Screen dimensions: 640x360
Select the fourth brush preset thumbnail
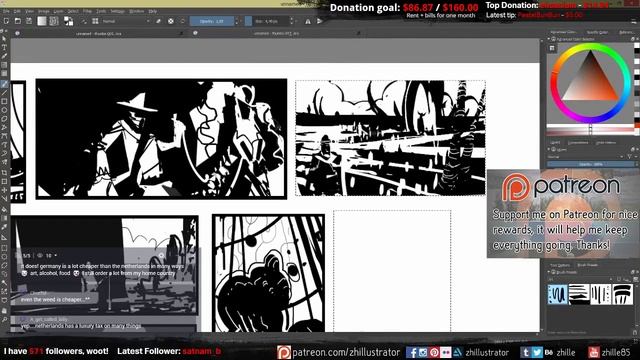pyautogui.click(x=622, y=294)
